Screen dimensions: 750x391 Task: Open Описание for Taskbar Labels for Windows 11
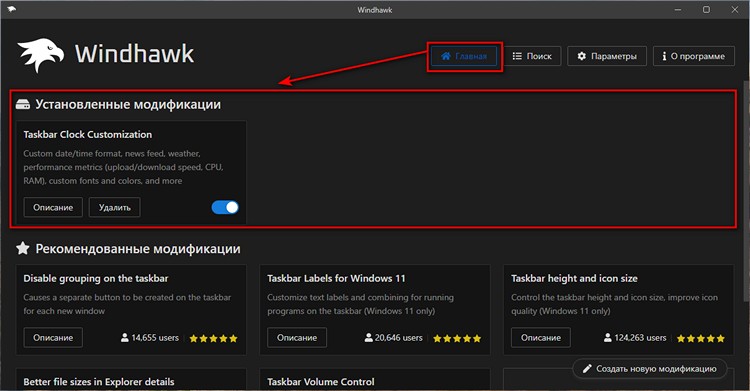(x=297, y=337)
